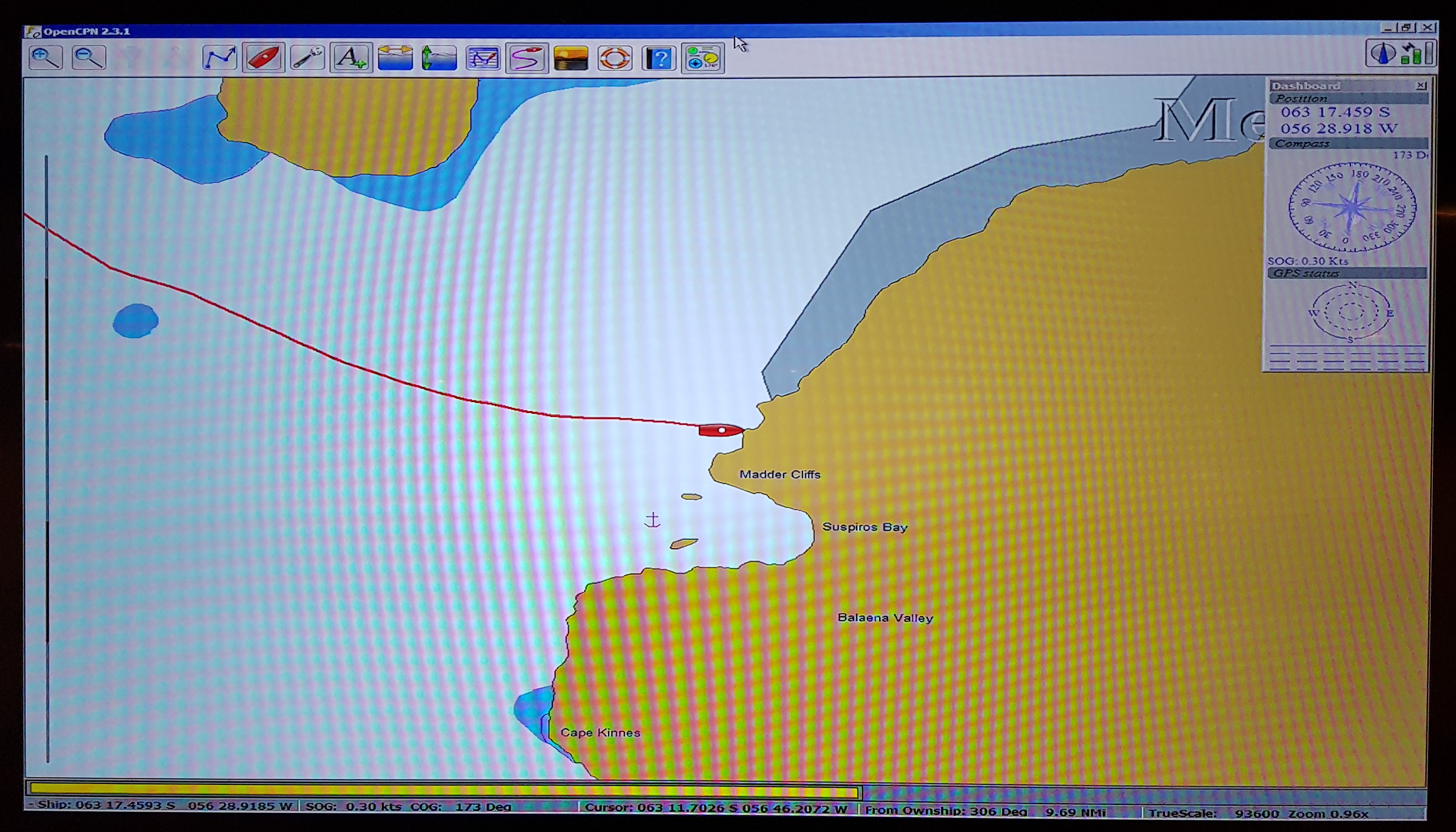Screen dimensions: 1456x832
Task: Click the yellow chart bar at bottom
Action: pyautogui.click(x=445, y=790)
